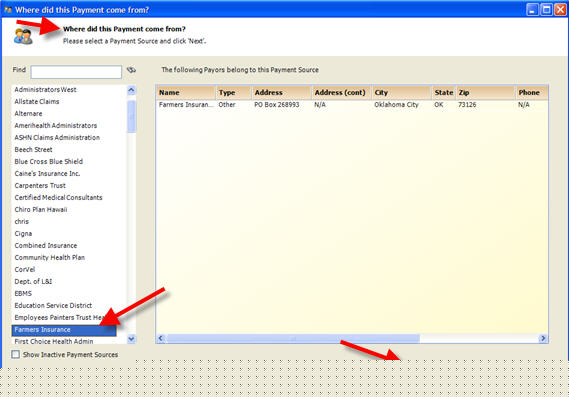Select the chris list entry
This screenshot has height=397, width=569.
pyautogui.click(x=21, y=221)
